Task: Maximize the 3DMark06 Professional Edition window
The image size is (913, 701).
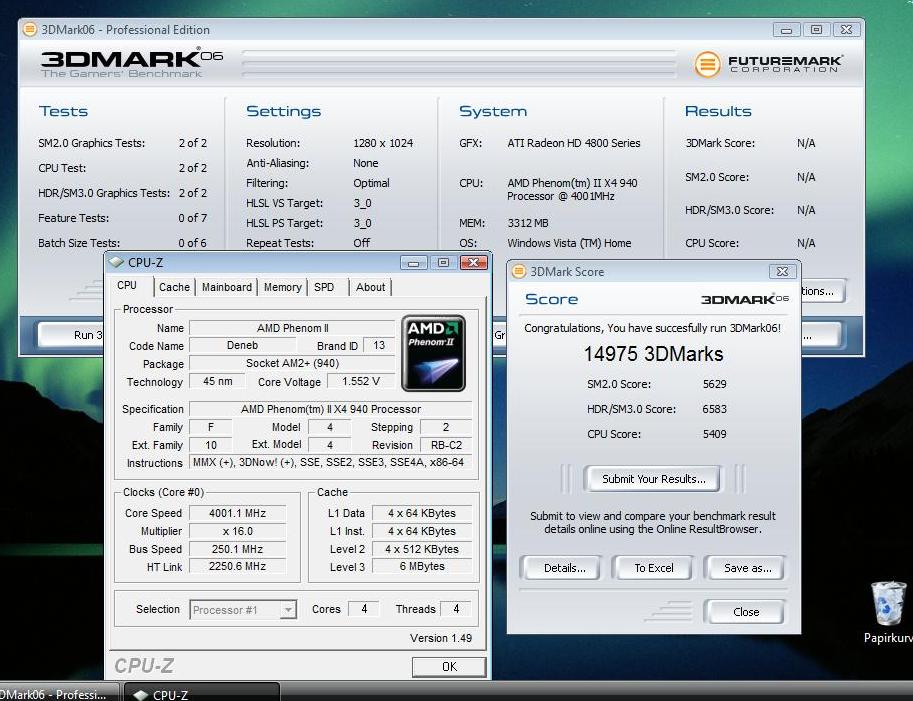Action: (816, 29)
